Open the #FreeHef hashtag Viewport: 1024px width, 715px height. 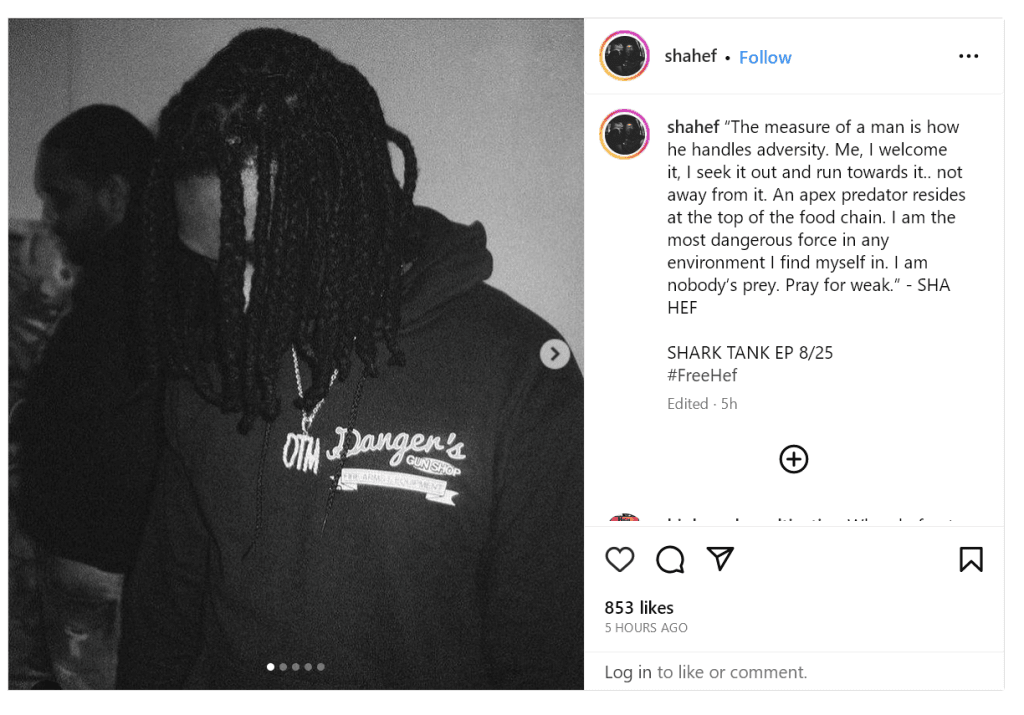pos(702,375)
